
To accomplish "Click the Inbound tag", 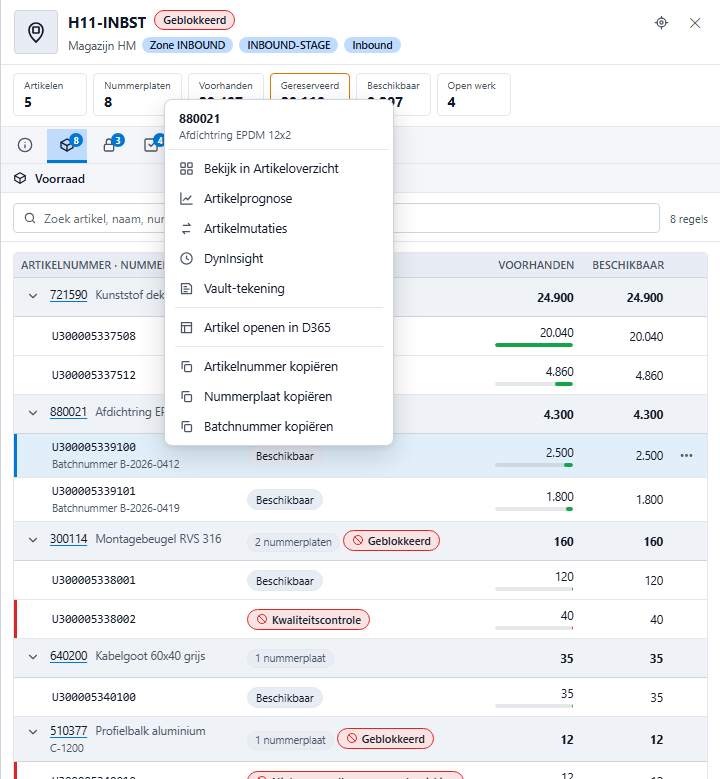I will [x=372, y=45].
